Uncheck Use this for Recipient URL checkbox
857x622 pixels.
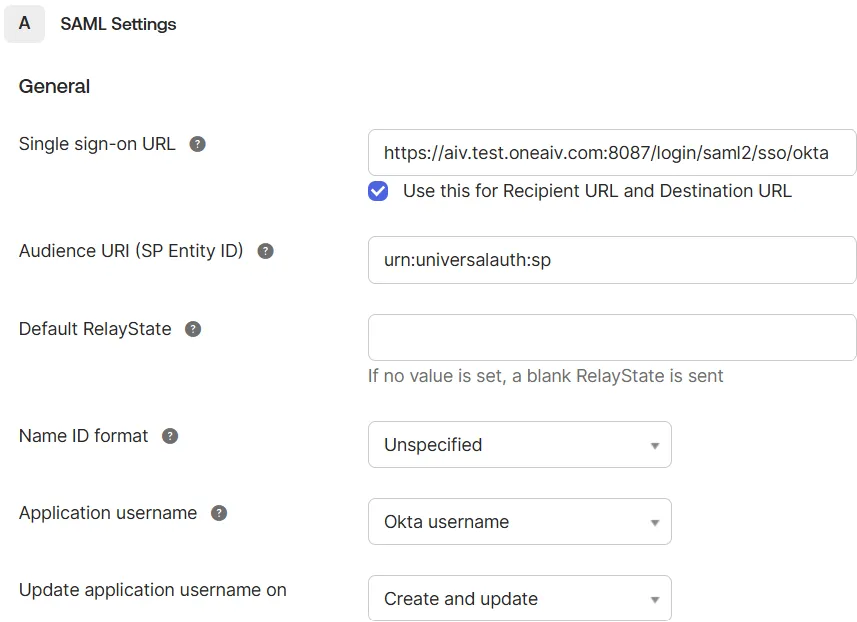click(378, 191)
